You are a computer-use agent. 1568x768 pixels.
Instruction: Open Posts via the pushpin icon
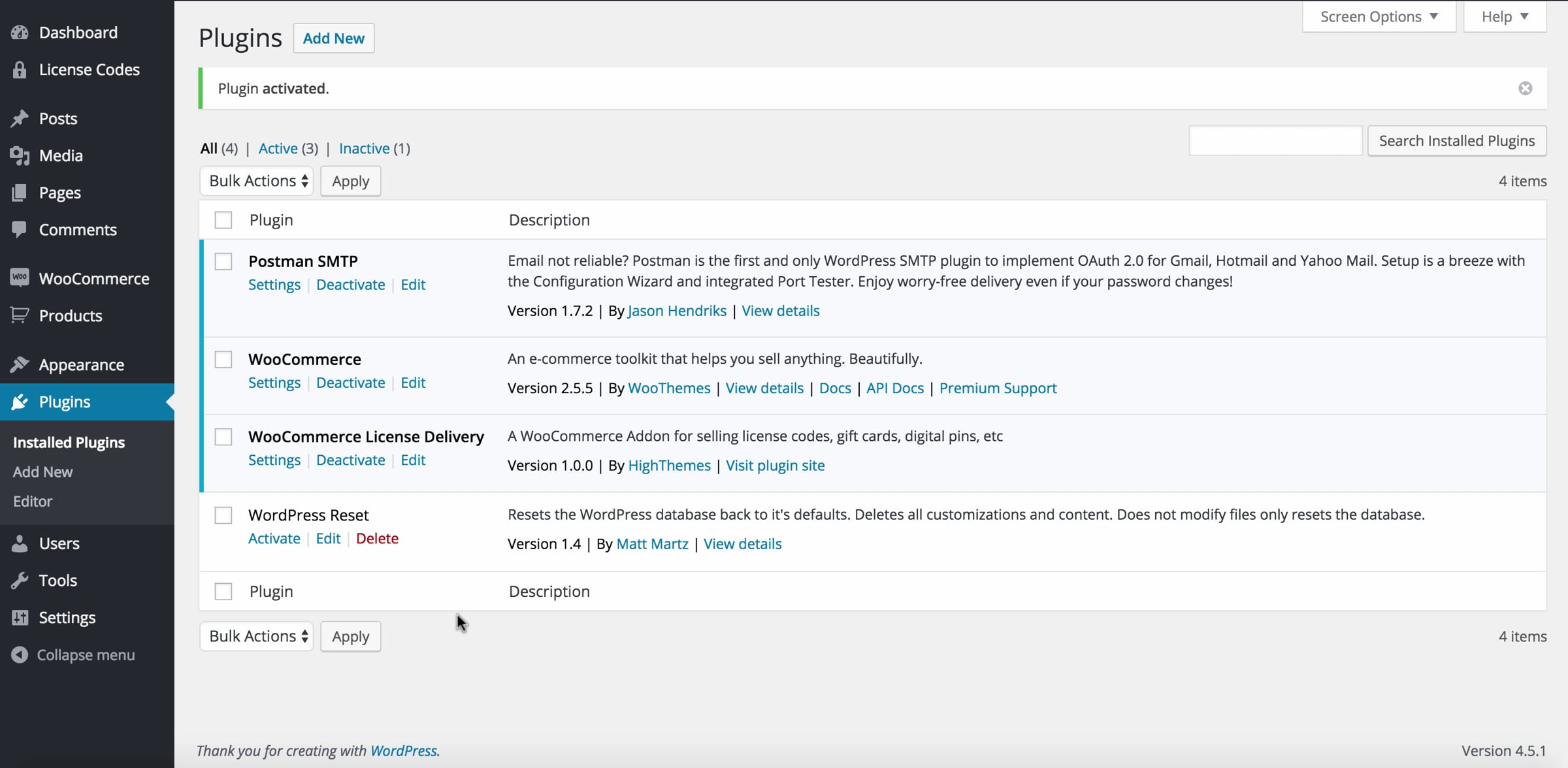click(x=20, y=118)
